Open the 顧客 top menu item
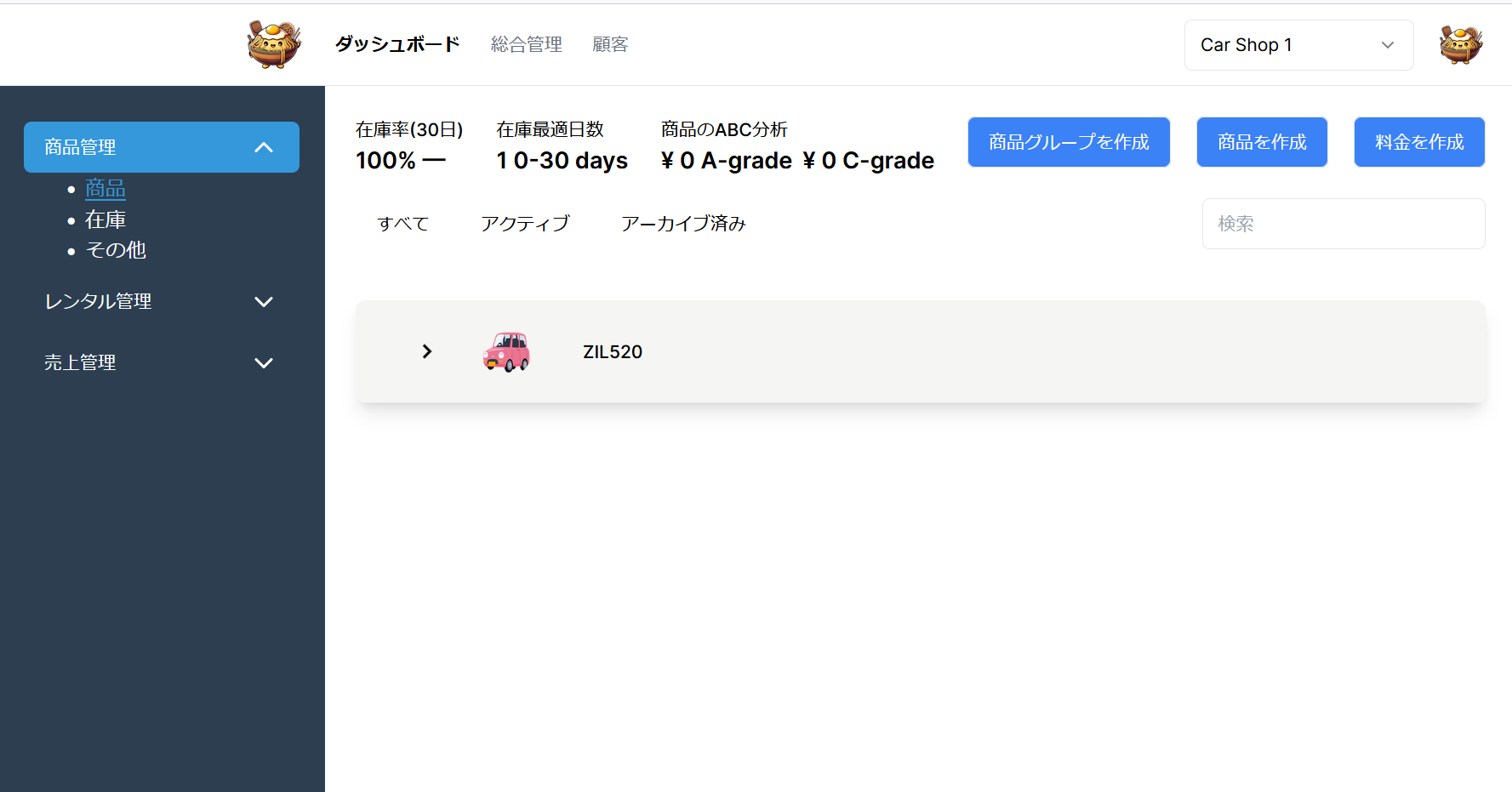The width and height of the screenshot is (1512, 792). [610, 44]
